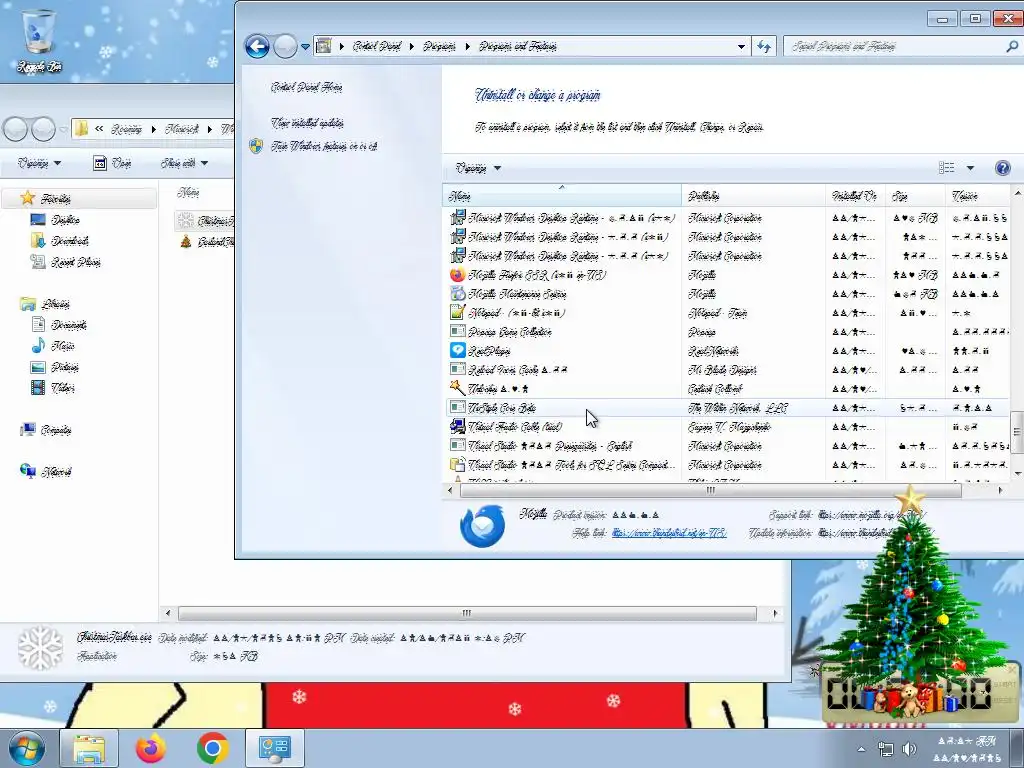Click the Microsoft breadcrumb in Explorer window
Screen dimensions: 1024x768
[x=182, y=129]
